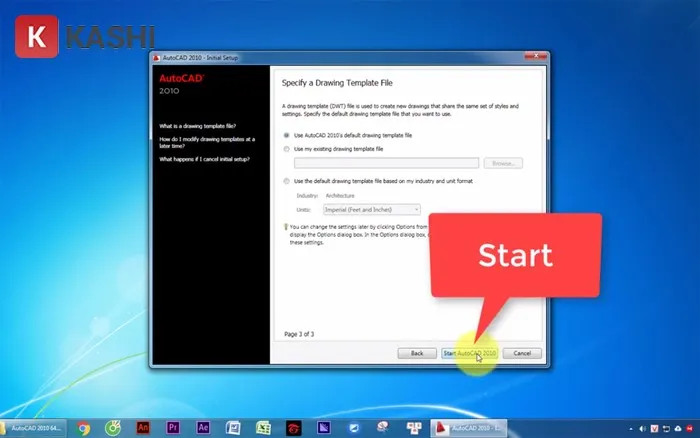Click Start AutoCAD 2010 button

(x=469, y=353)
